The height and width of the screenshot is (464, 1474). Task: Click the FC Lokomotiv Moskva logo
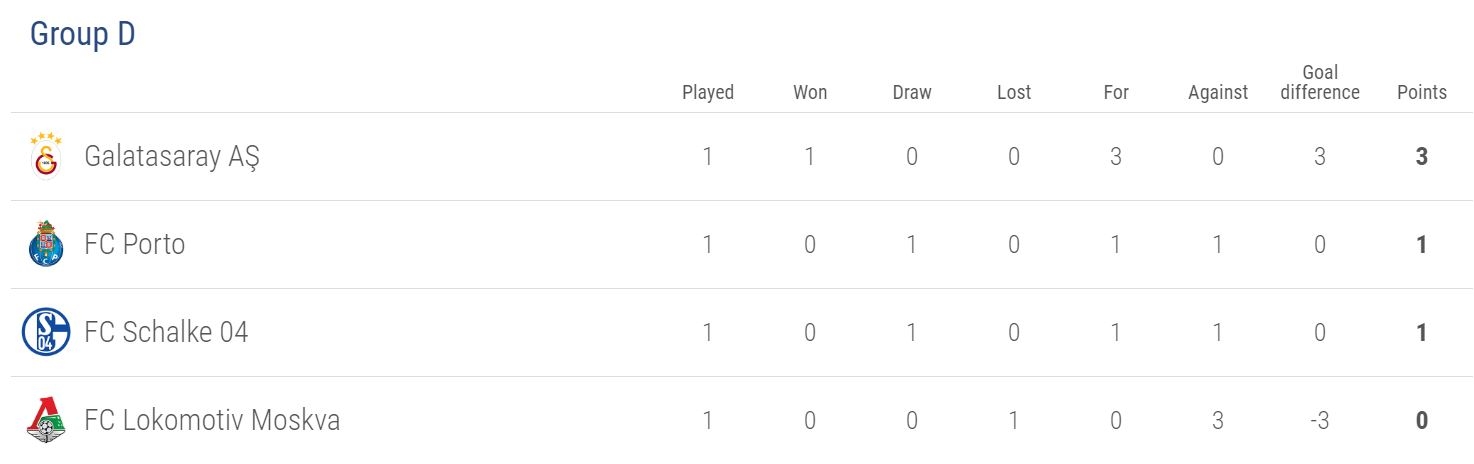point(46,420)
